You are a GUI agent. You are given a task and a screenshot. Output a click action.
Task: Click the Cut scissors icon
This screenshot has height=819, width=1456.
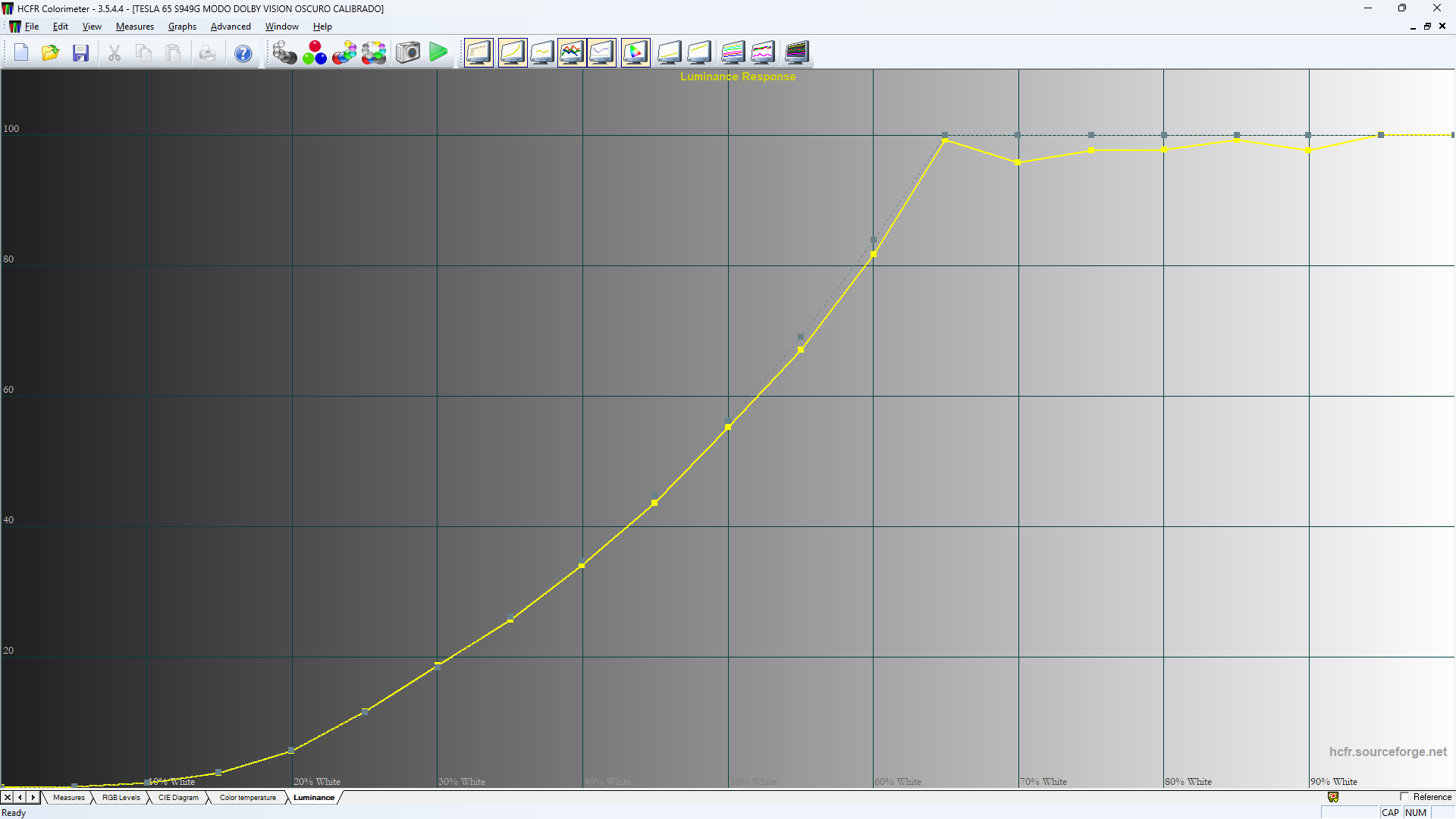tap(114, 53)
